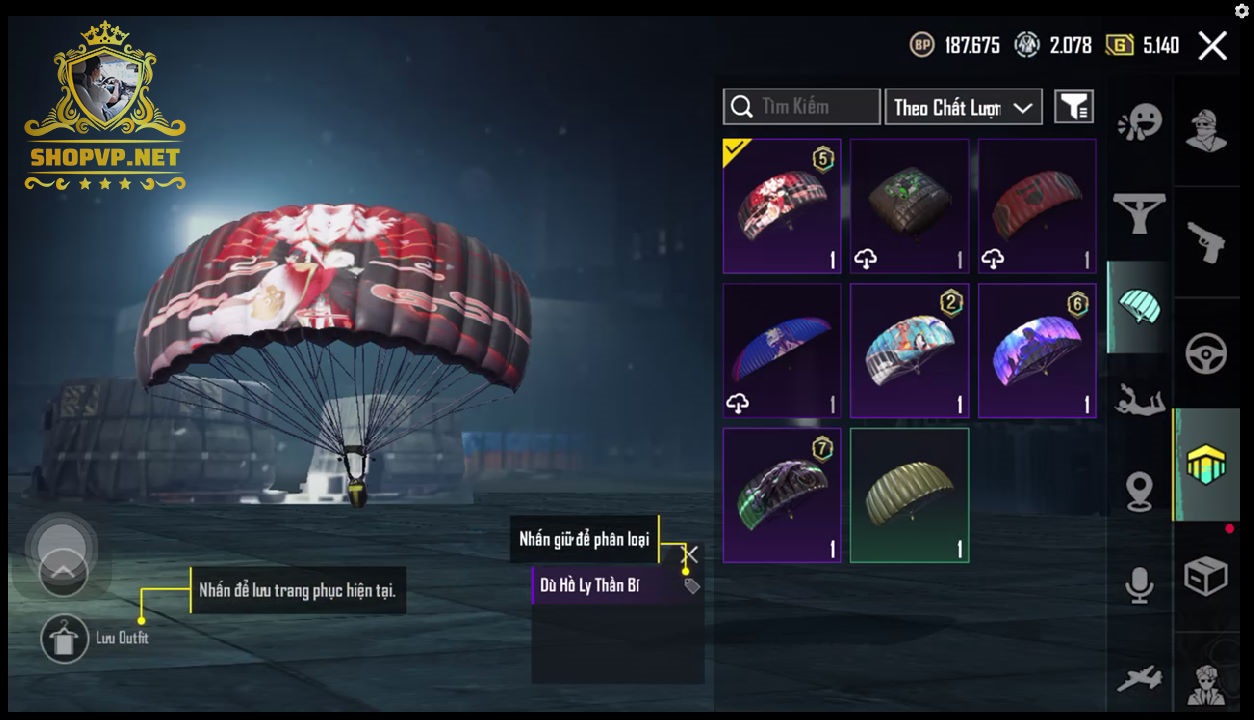Dismiss the Nhấn giữ để phân loại tooltip
This screenshot has height=720, width=1254.
coord(691,553)
